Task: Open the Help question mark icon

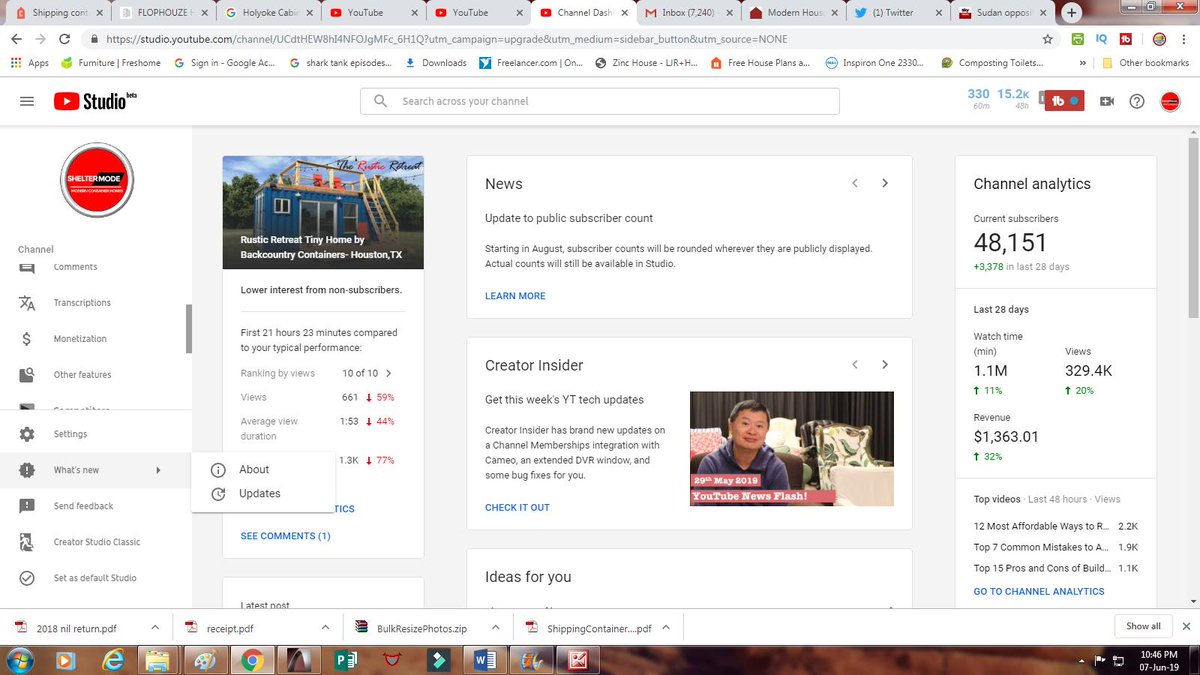Action: (x=1137, y=101)
